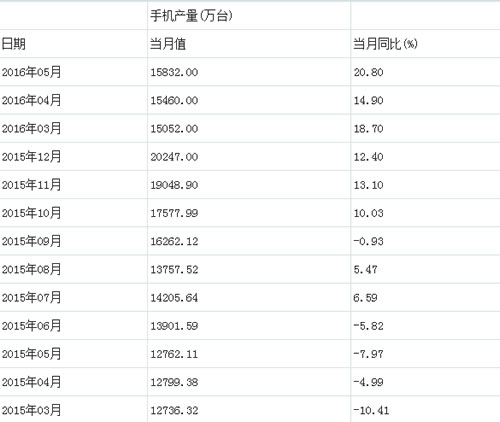Click the 15832.00 value cell

pos(174,72)
